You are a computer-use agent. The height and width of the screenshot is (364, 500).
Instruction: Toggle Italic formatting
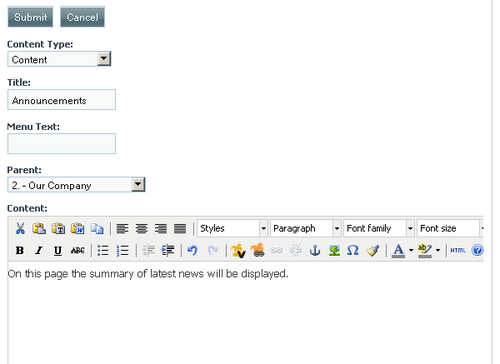pyautogui.click(x=39, y=250)
